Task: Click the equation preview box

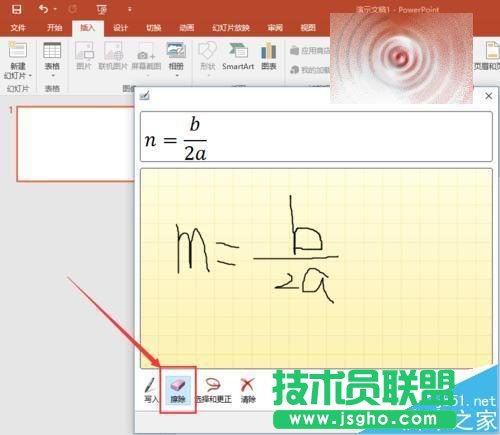Action: pos(316,137)
